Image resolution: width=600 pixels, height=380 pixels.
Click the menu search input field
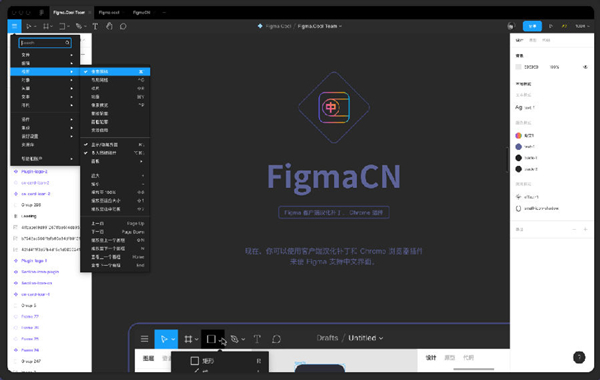45,43
